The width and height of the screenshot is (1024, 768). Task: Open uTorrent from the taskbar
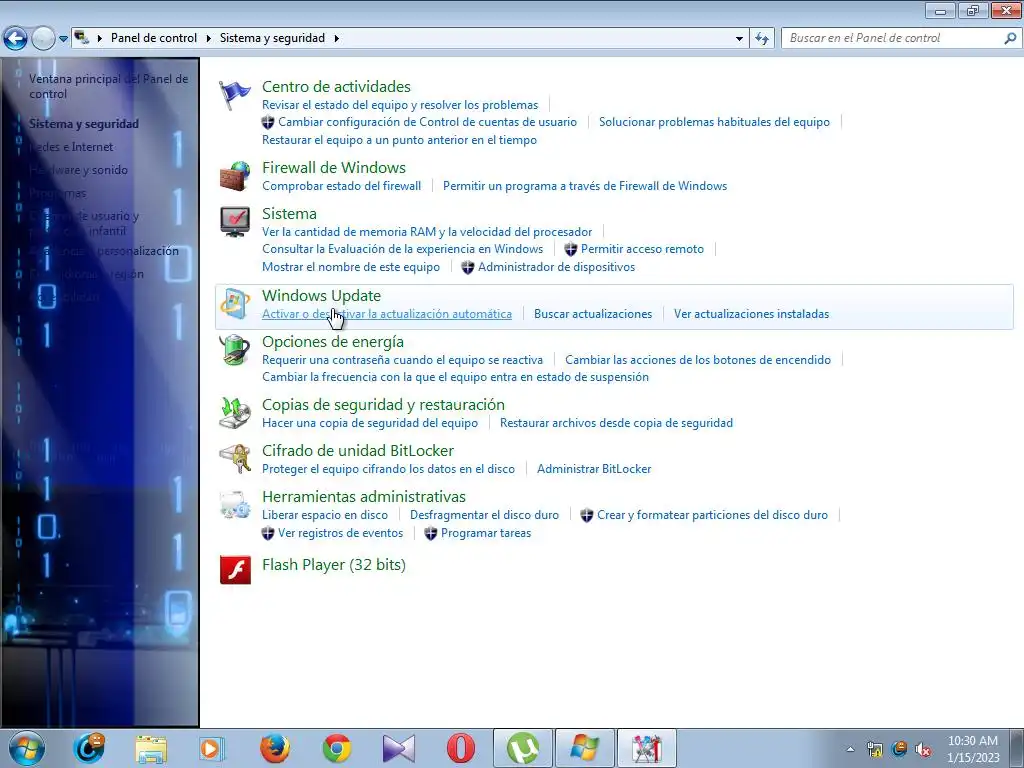coord(522,748)
